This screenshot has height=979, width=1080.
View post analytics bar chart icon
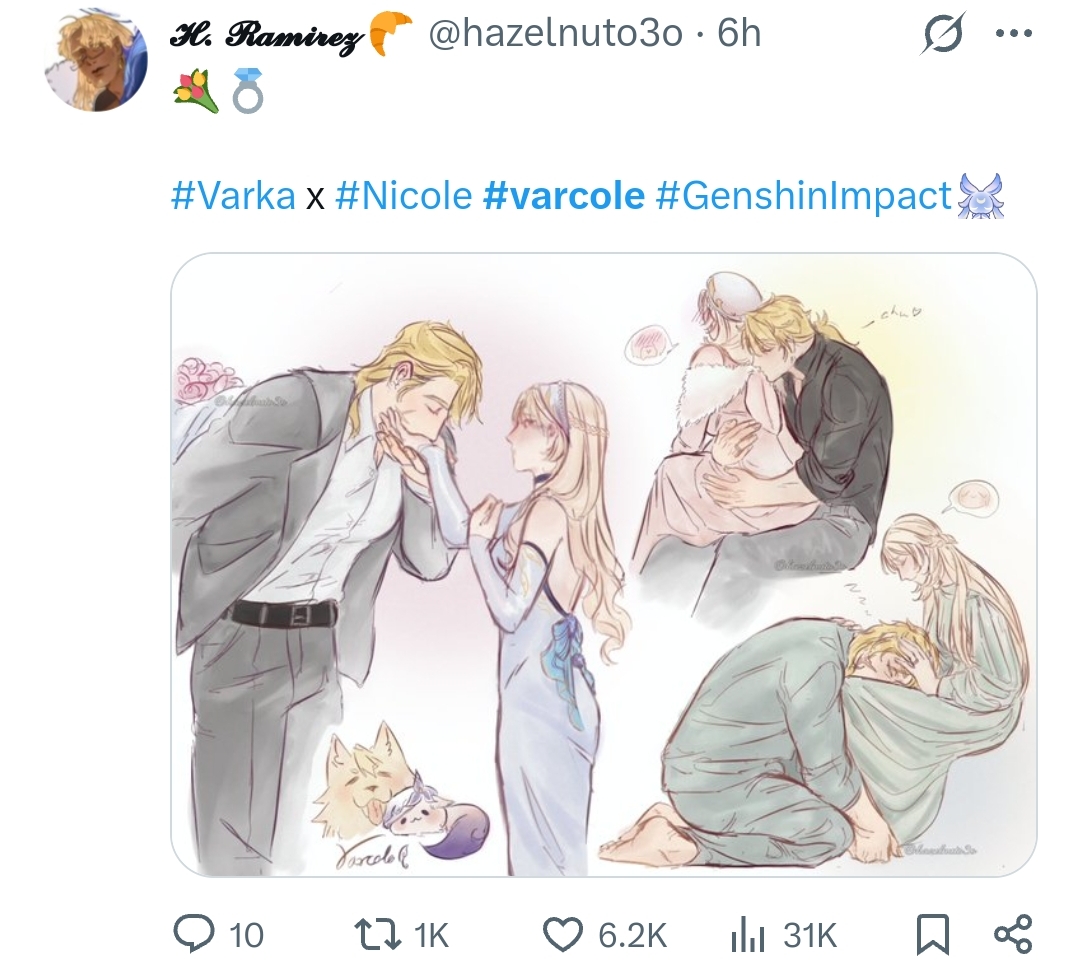point(747,936)
